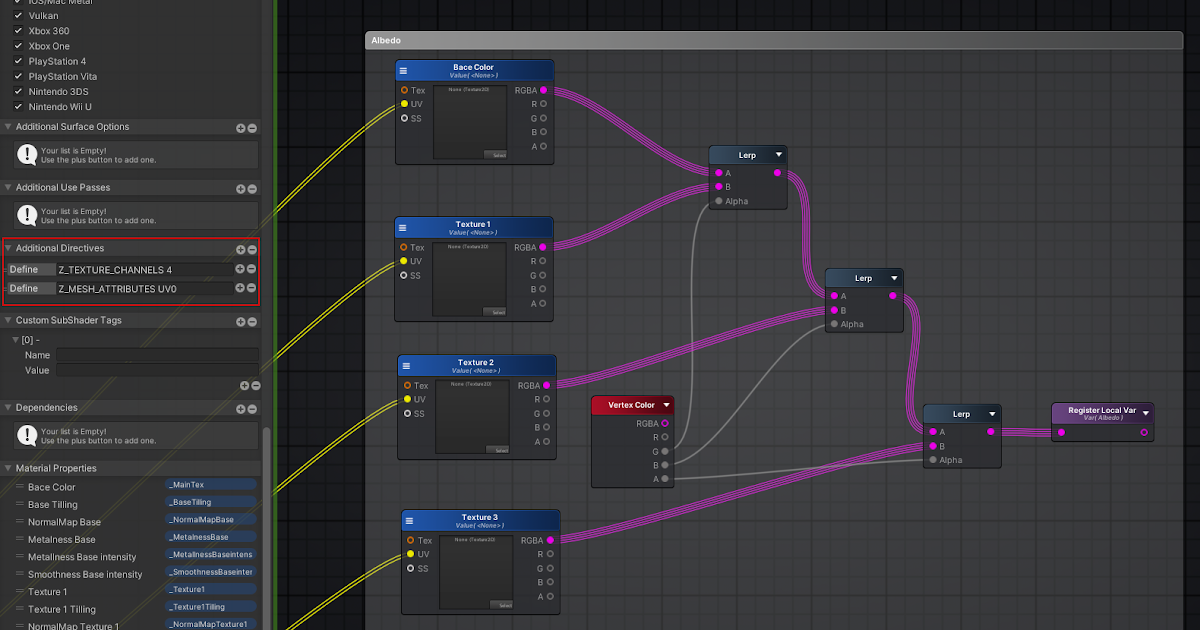
Task: Add a new entry to Dependencies list
Action: tap(240, 407)
